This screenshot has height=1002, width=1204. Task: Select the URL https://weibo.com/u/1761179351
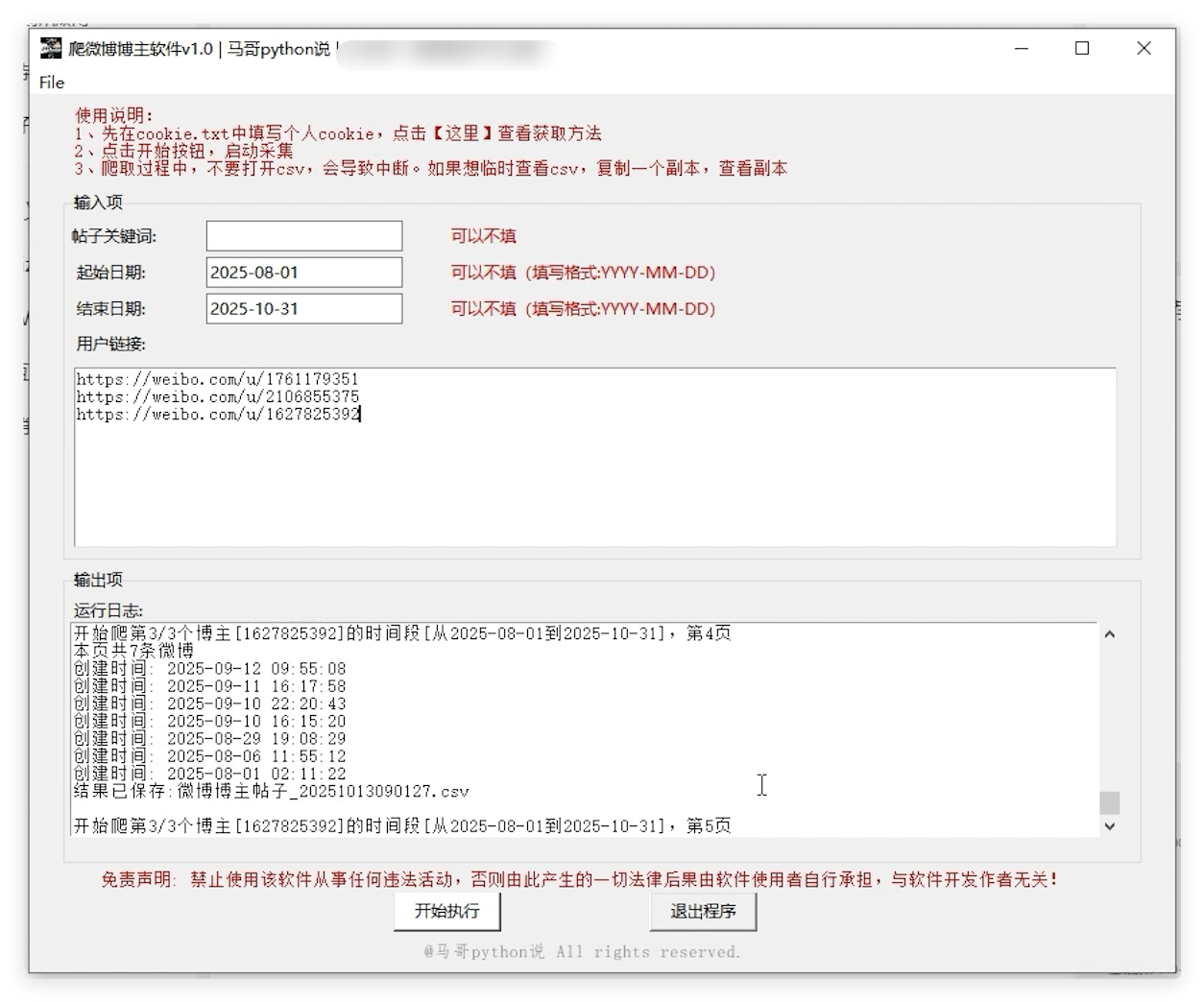point(216,378)
